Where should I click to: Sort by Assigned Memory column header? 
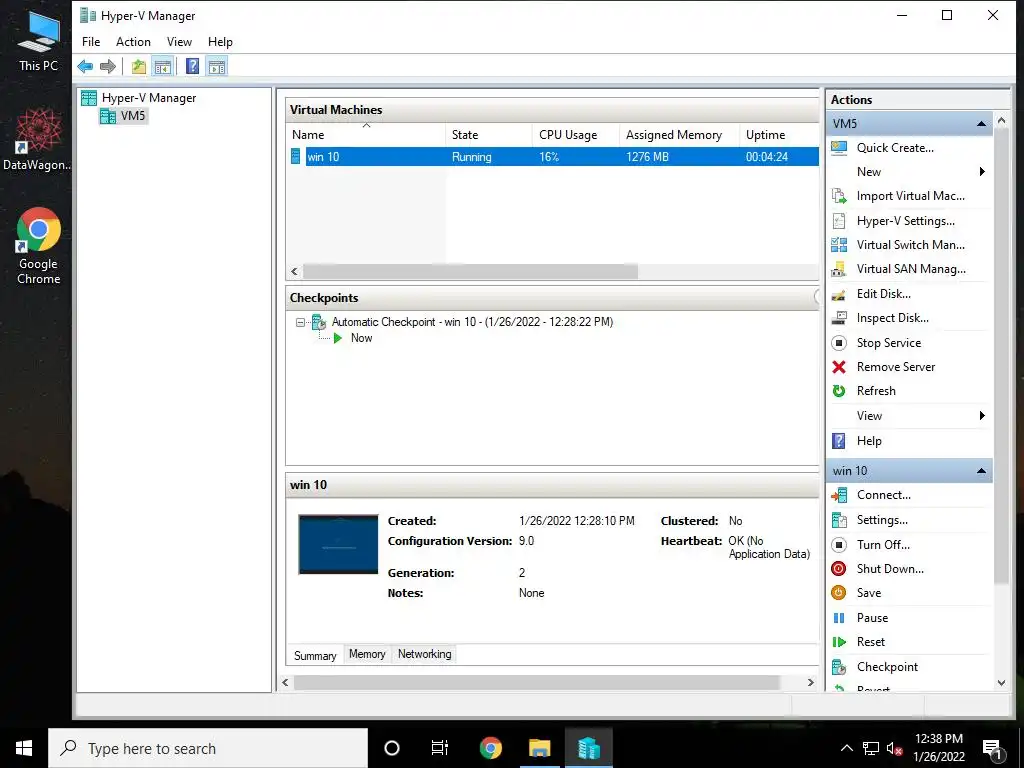[679, 135]
